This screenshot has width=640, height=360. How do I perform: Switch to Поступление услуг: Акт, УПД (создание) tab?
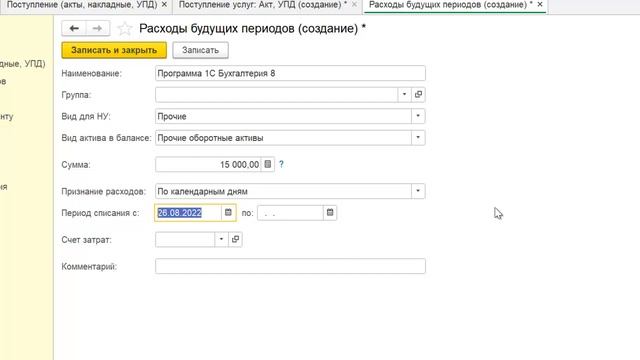(x=263, y=5)
